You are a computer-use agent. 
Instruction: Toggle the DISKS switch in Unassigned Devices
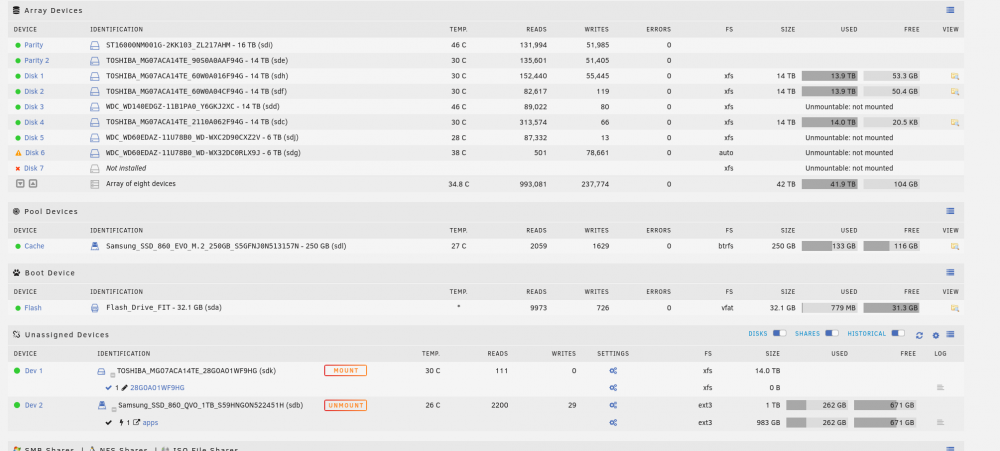tap(779, 334)
